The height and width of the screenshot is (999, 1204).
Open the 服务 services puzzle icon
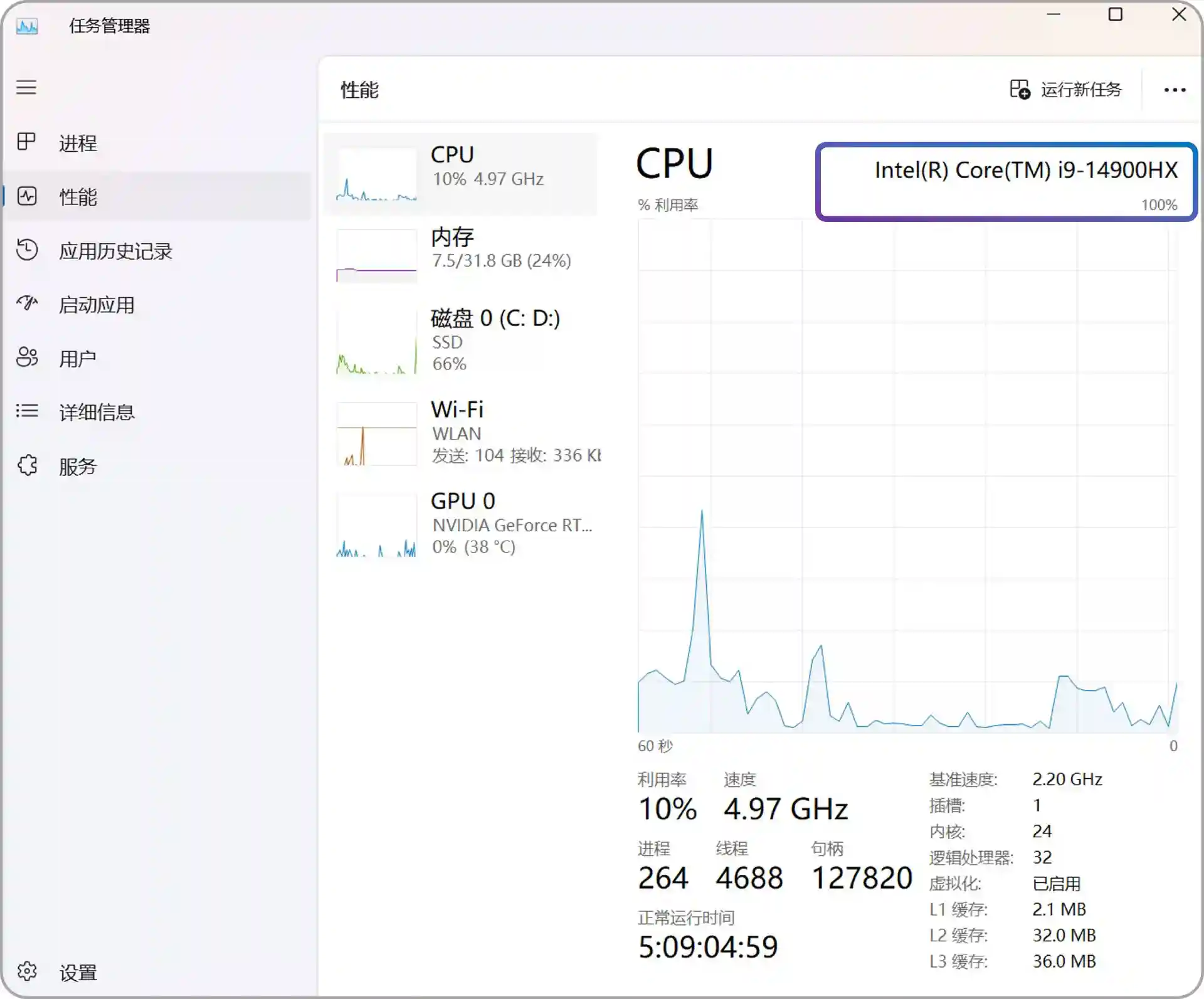(26, 465)
